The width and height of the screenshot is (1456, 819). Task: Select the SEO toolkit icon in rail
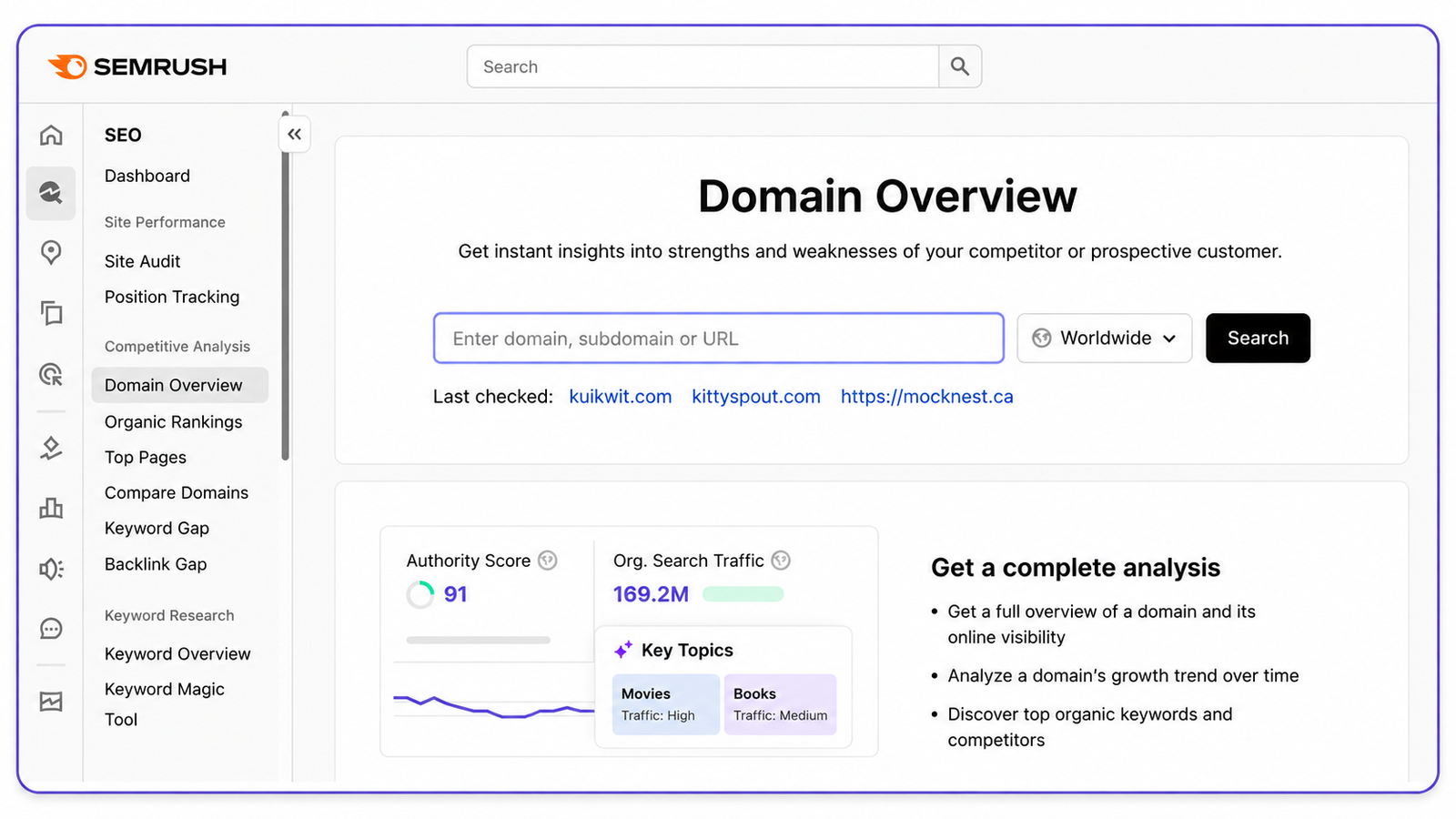[51, 193]
